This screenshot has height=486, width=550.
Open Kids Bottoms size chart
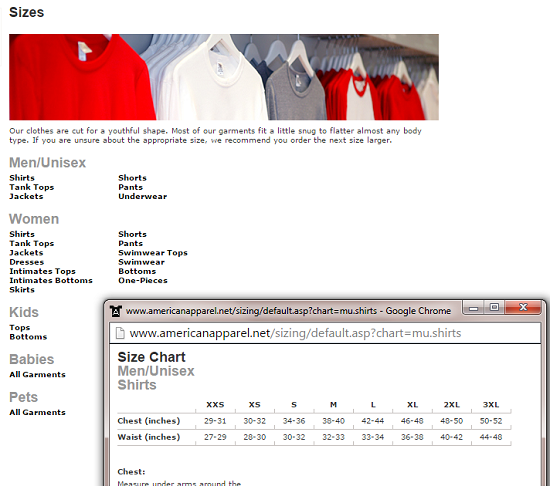[x=28, y=337]
